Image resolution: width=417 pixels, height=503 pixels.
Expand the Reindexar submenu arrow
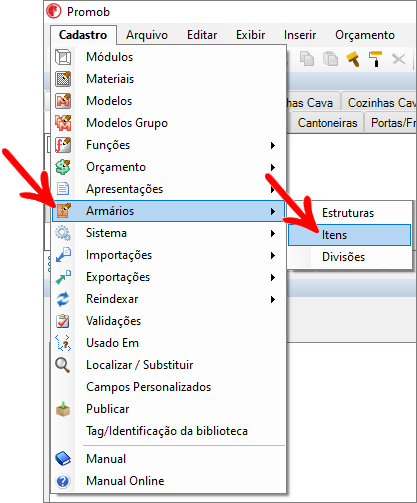click(x=273, y=299)
